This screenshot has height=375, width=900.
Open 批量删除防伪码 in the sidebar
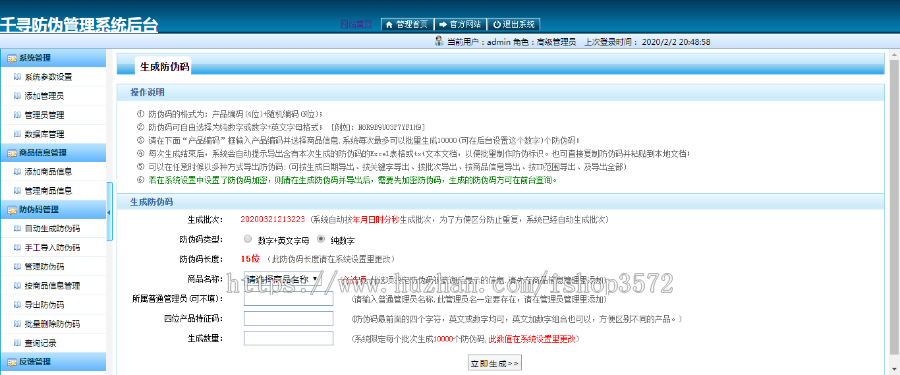tap(52, 323)
